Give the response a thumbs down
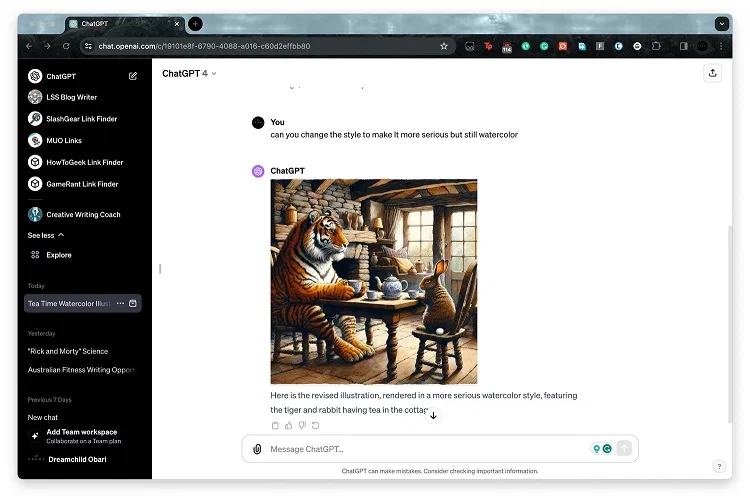 [302, 426]
